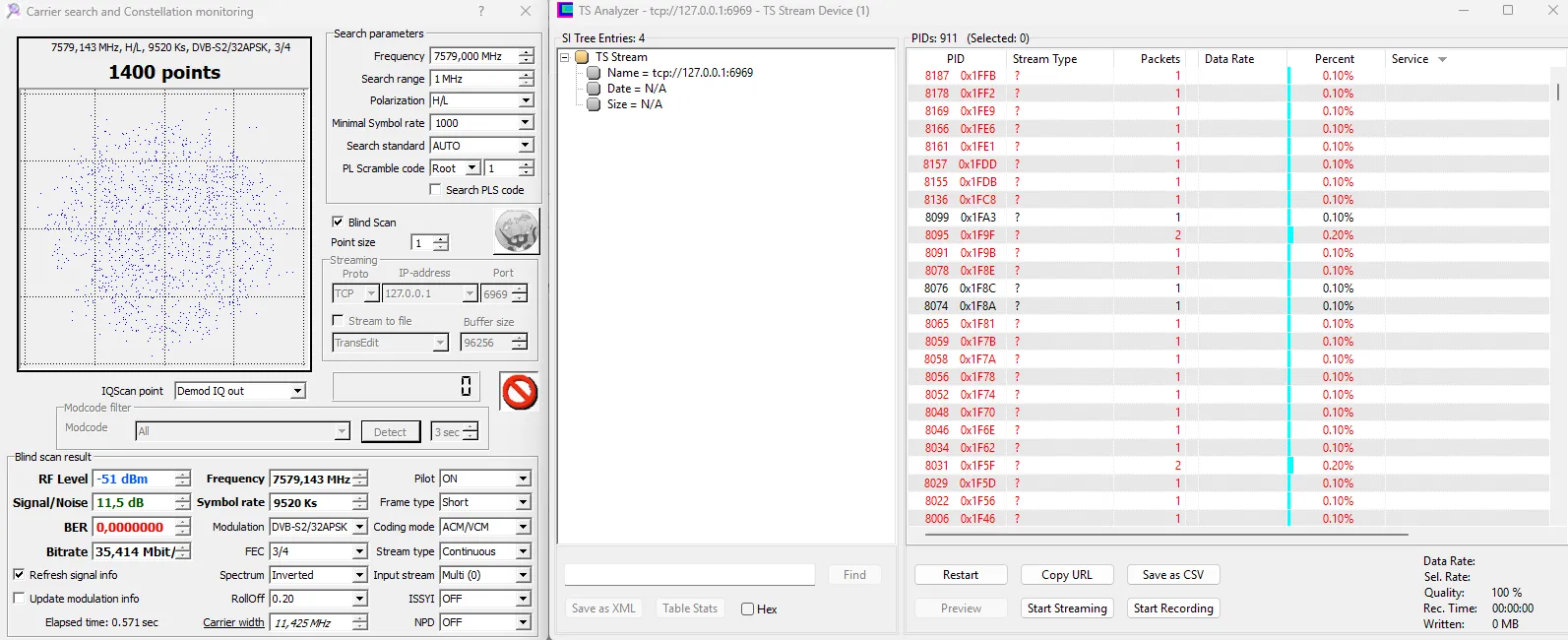The width and height of the screenshot is (1568, 640).
Task: Click the Stream Type column header
Action: pos(1044,59)
